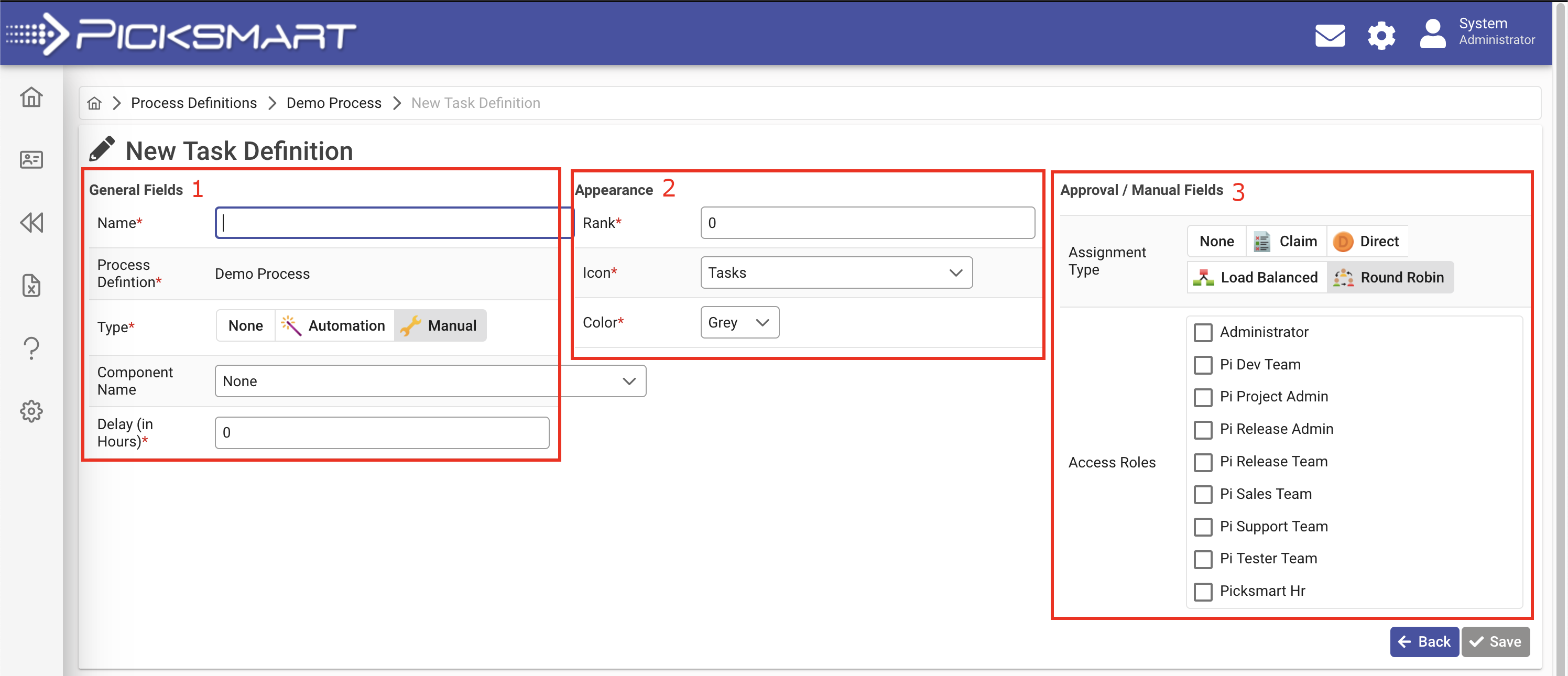The height and width of the screenshot is (676, 1568).
Task: Choose Load Balanced assignment type
Action: point(1256,277)
